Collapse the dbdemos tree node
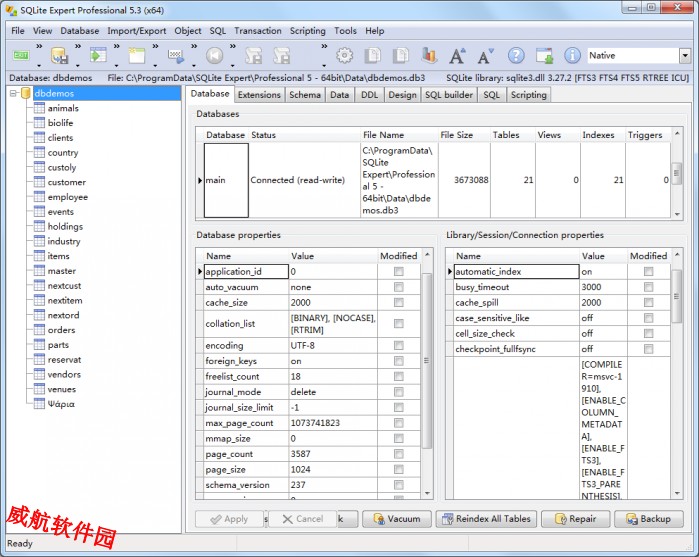This screenshot has height=557, width=699. 13,93
